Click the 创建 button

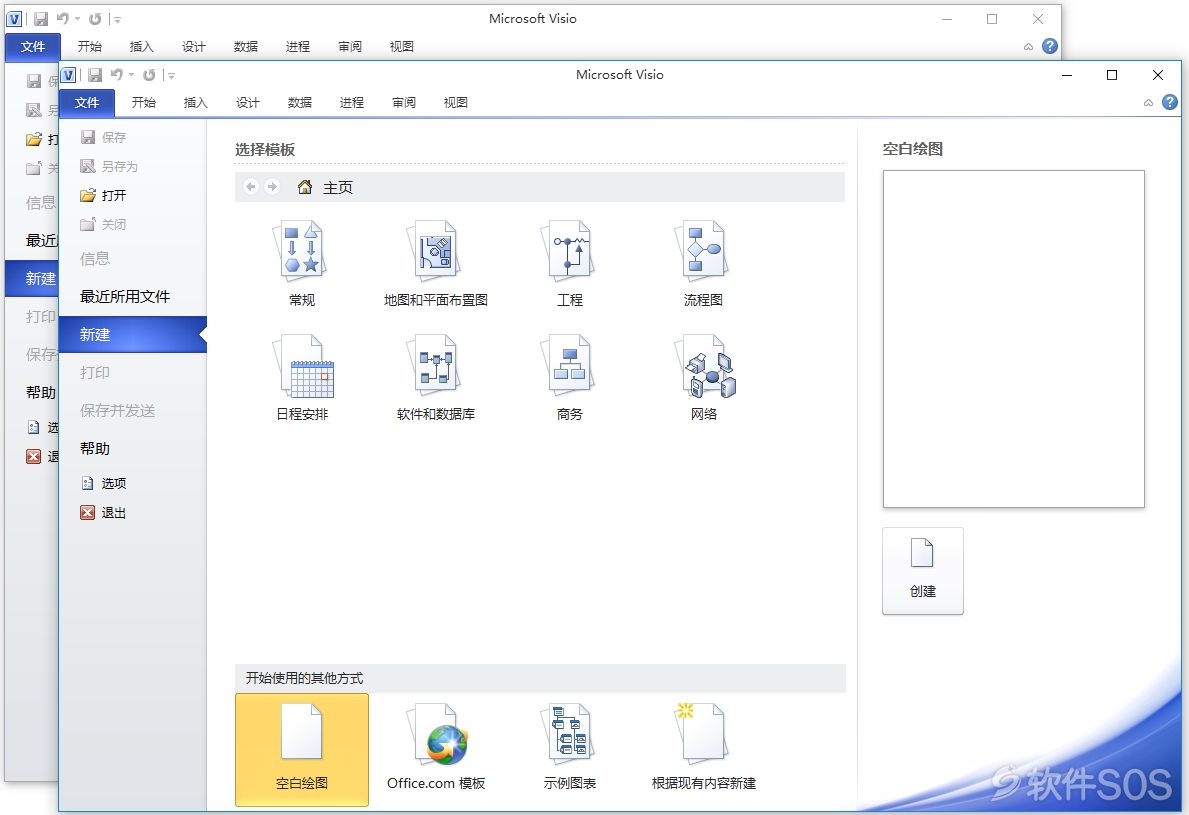coord(923,571)
